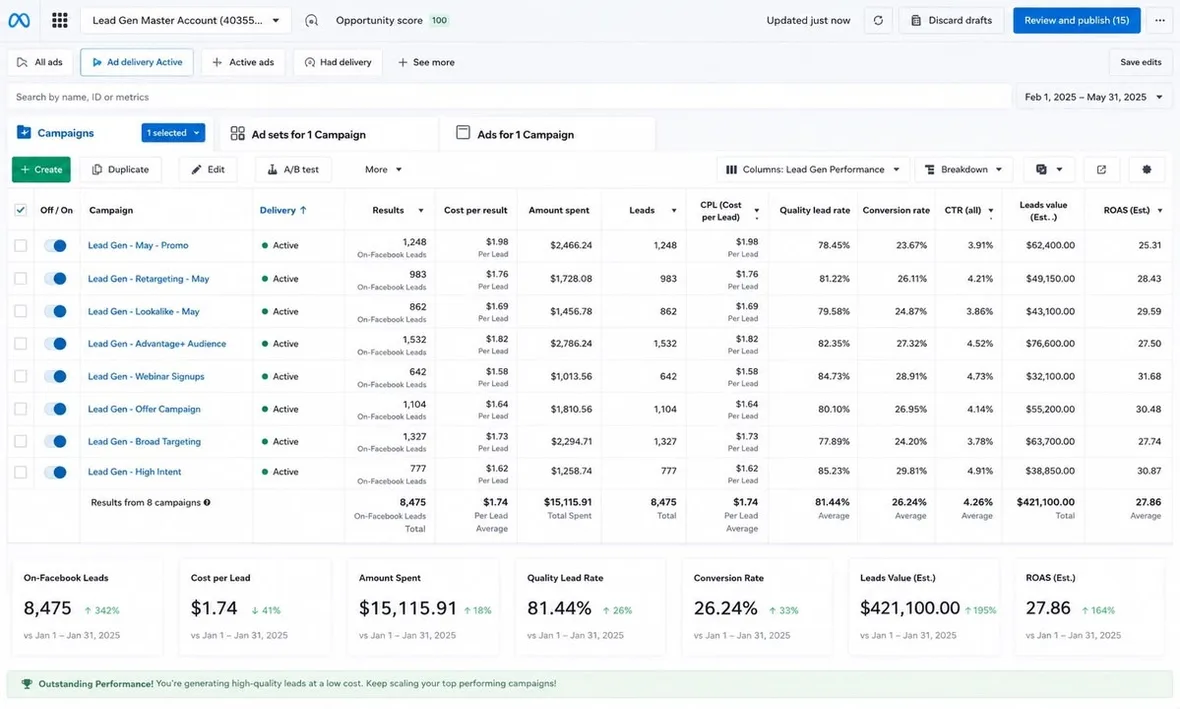Image resolution: width=1180 pixels, height=709 pixels.
Task: Click the search by name, ID or metrics field
Action: 509,96
